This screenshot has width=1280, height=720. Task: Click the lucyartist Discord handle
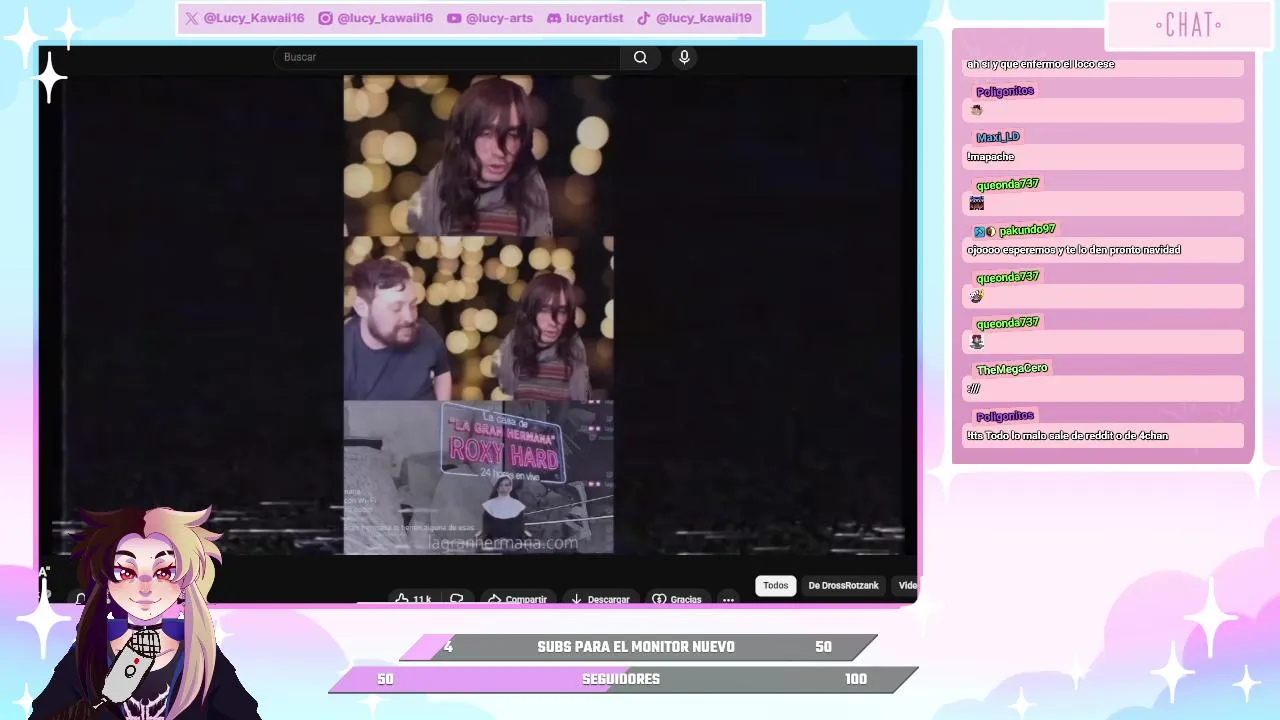(594, 18)
